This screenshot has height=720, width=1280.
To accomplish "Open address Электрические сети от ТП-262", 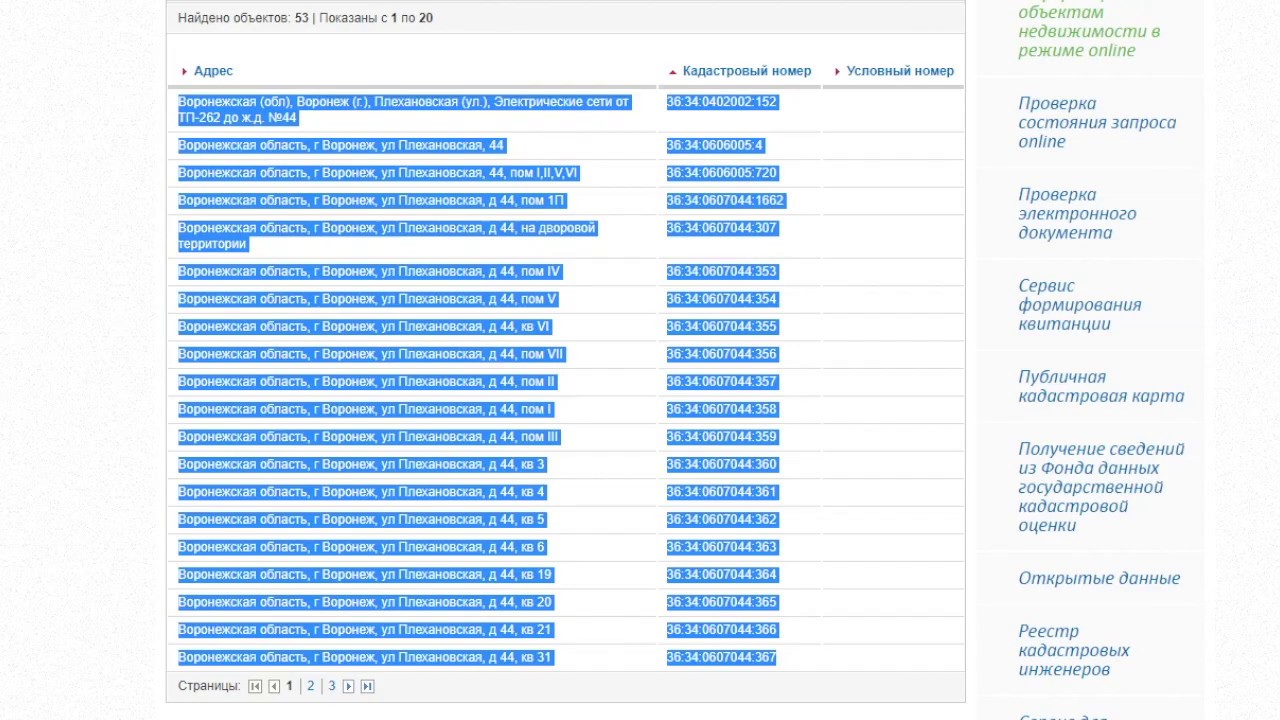I will point(404,110).
